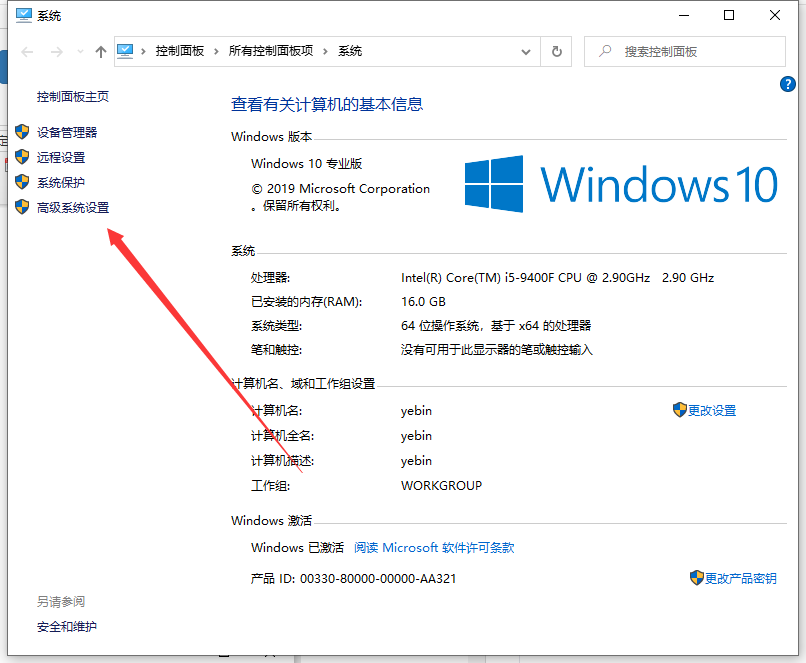Screen dimensions: 806x663
Task: Click the 更改设置 link
Action: pyautogui.click(x=711, y=410)
